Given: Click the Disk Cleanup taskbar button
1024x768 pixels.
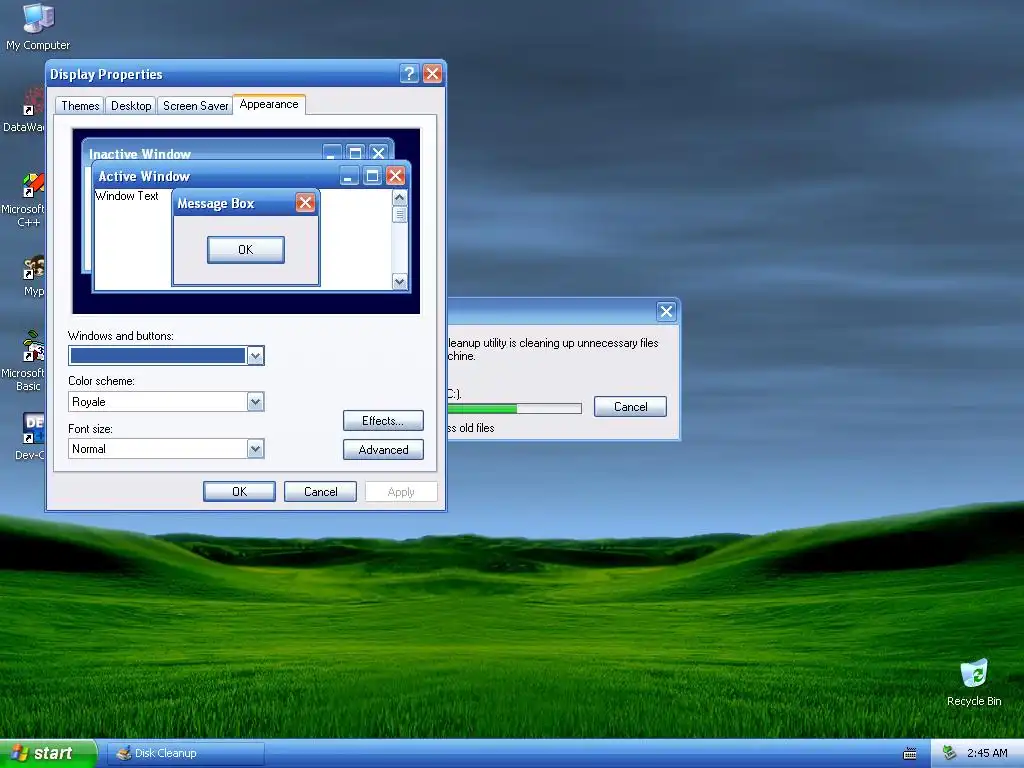Looking at the screenshot, I should (186, 753).
